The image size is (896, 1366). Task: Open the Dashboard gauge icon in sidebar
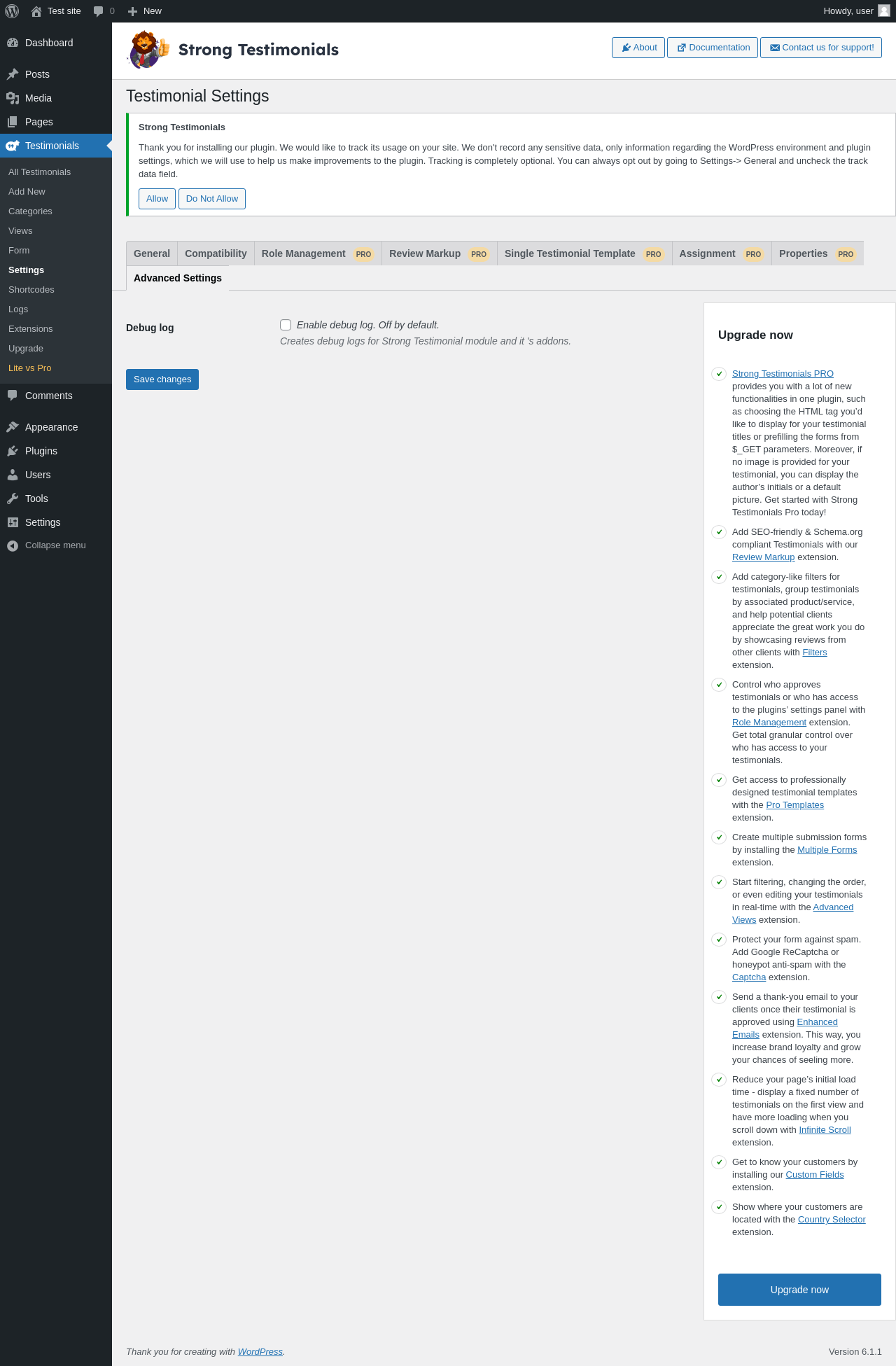coord(13,43)
